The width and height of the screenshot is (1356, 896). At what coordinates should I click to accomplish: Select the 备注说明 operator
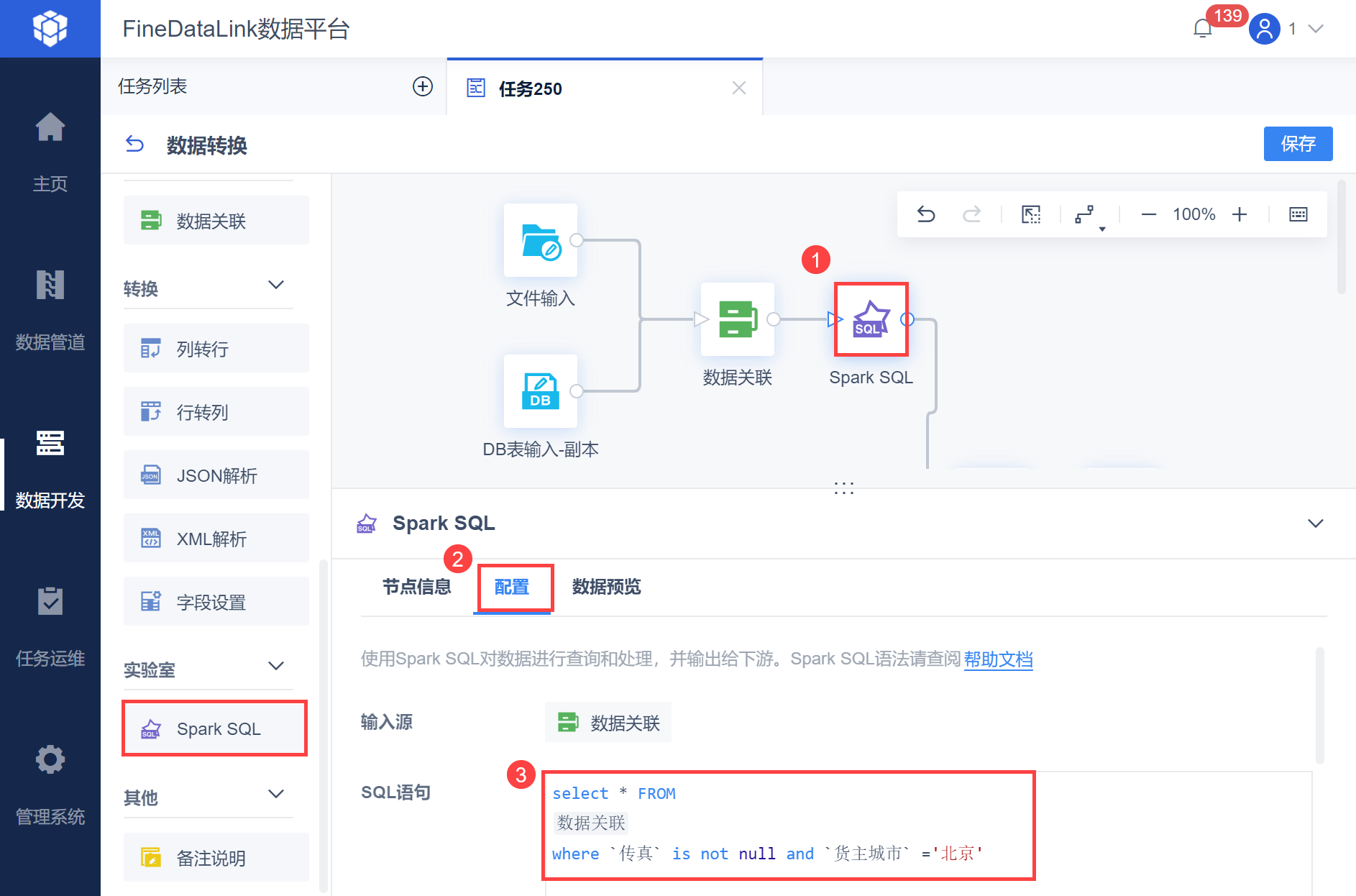[216, 858]
